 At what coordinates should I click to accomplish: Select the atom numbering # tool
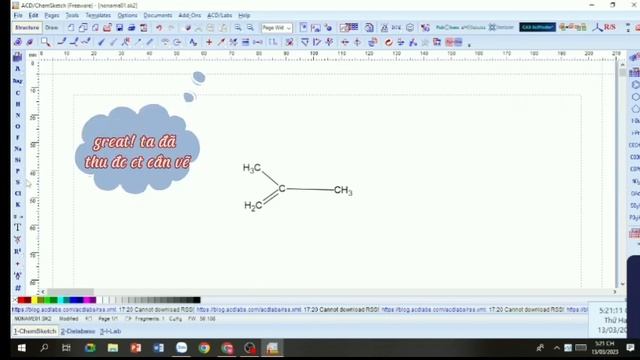pos(18,288)
